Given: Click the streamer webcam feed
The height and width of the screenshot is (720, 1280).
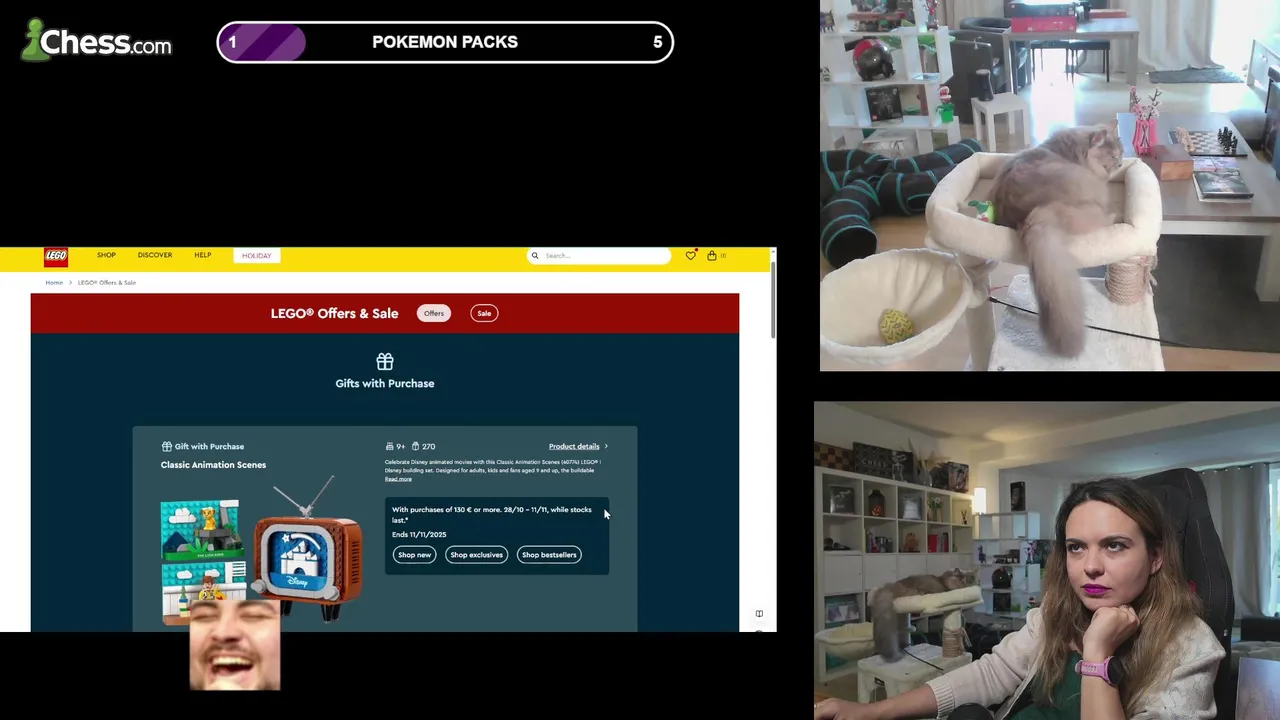Looking at the screenshot, I should [1047, 561].
